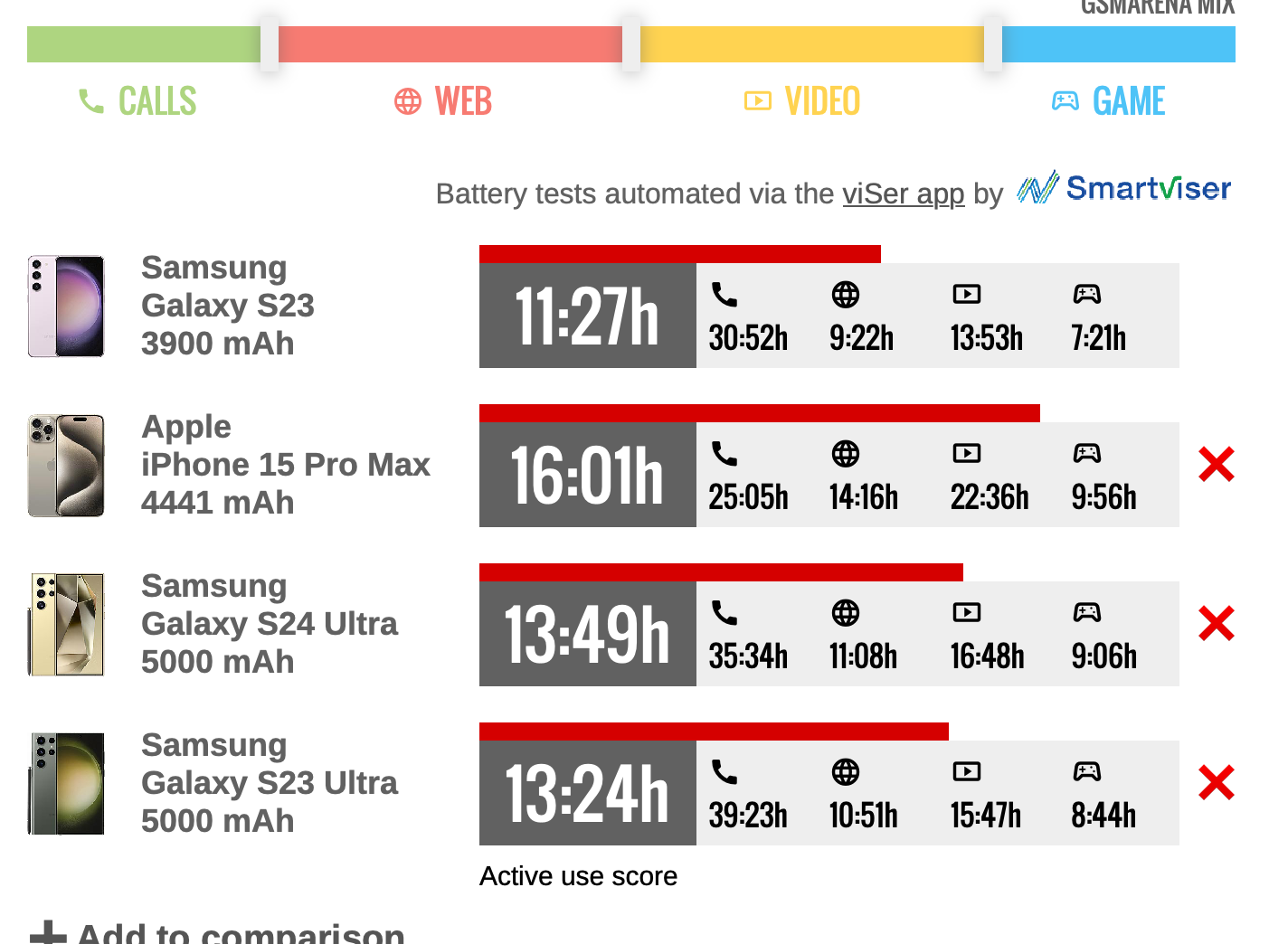Click the iPhone 16:01h active use score
The width and height of the screenshot is (1288, 944).
pos(587,475)
